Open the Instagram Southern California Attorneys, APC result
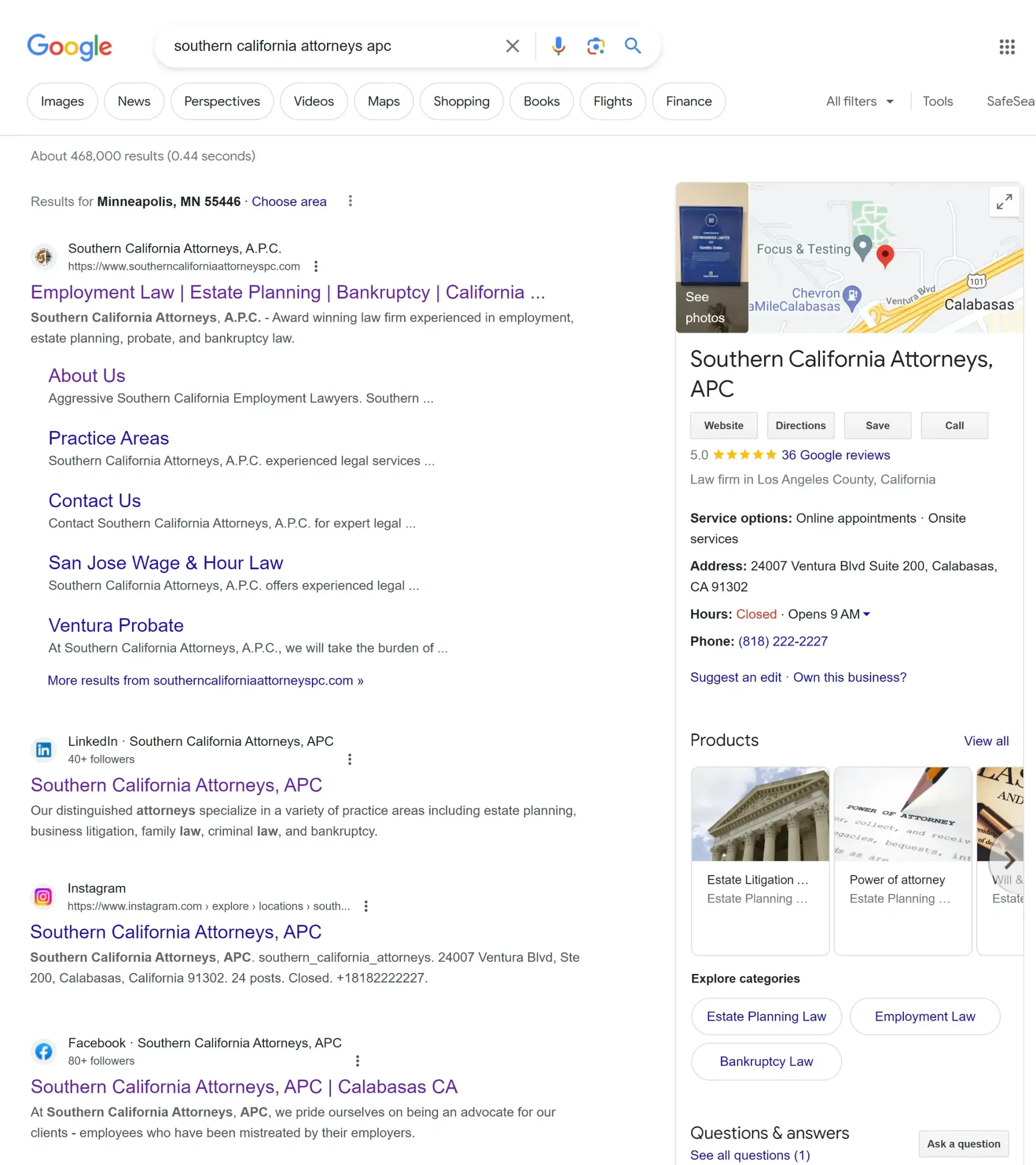Image resolution: width=1036 pixels, height=1165 pixels. pos(176,931)
